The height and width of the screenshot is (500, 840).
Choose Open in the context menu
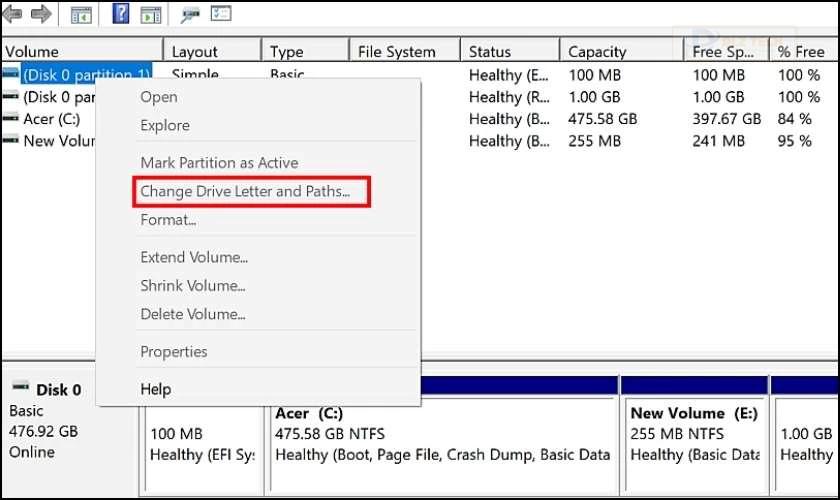[x=159, y=97]
